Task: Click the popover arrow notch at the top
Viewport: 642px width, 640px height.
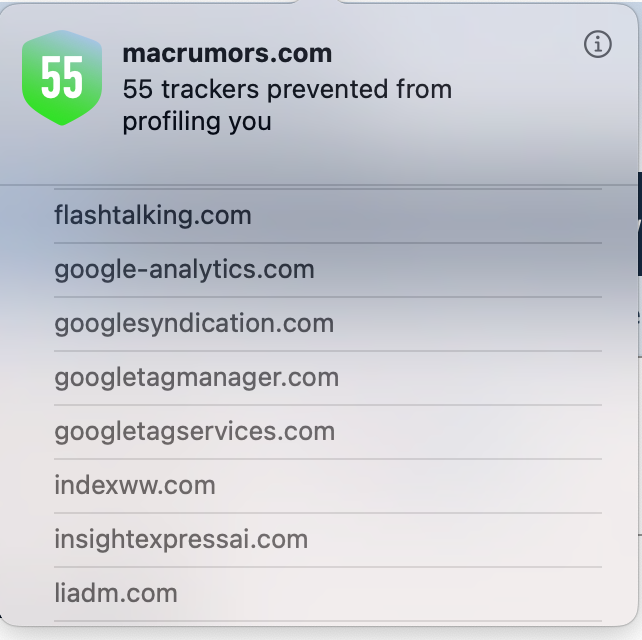Action: pos(318,2)
